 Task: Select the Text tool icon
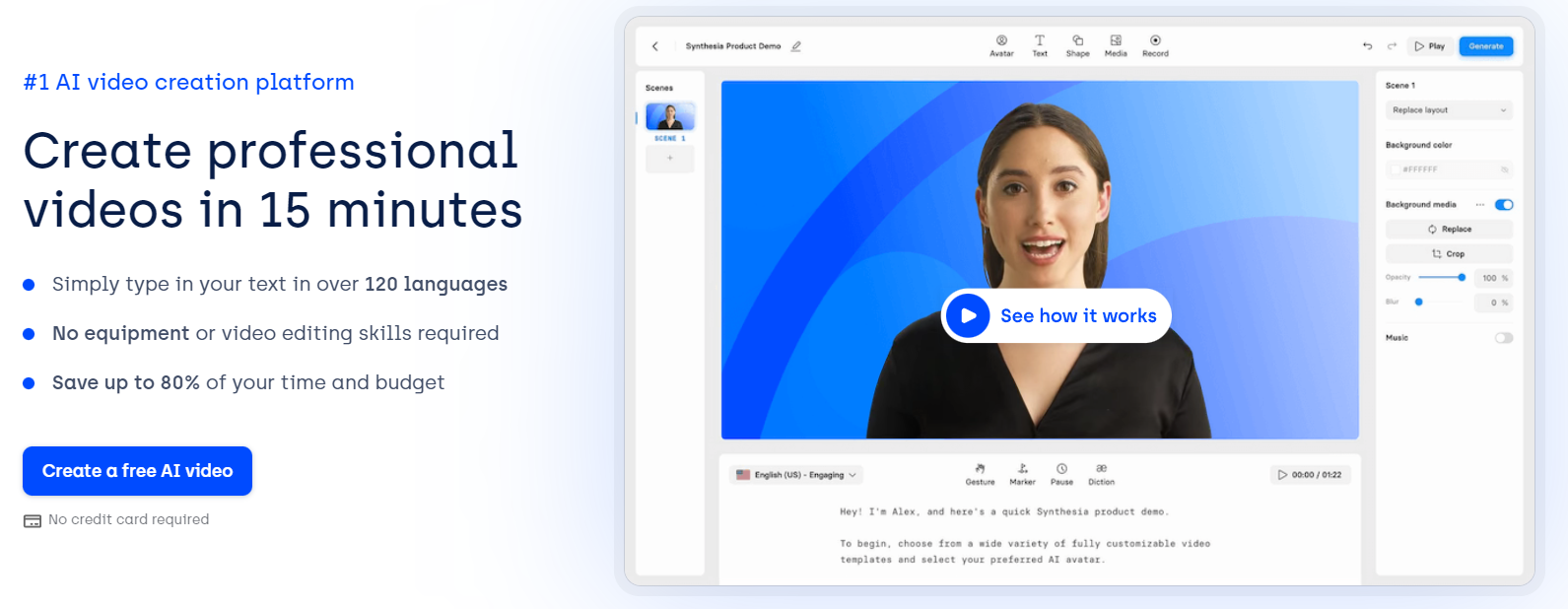1040,41
